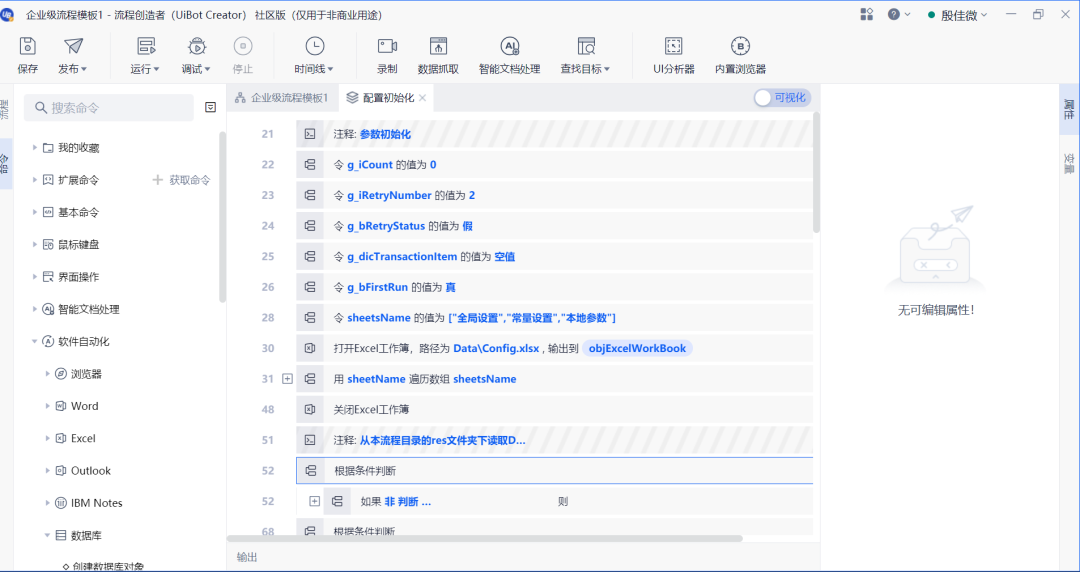Select the Word tree item
This screenshot has height=572, width=1080.
(x=85, y=406)
